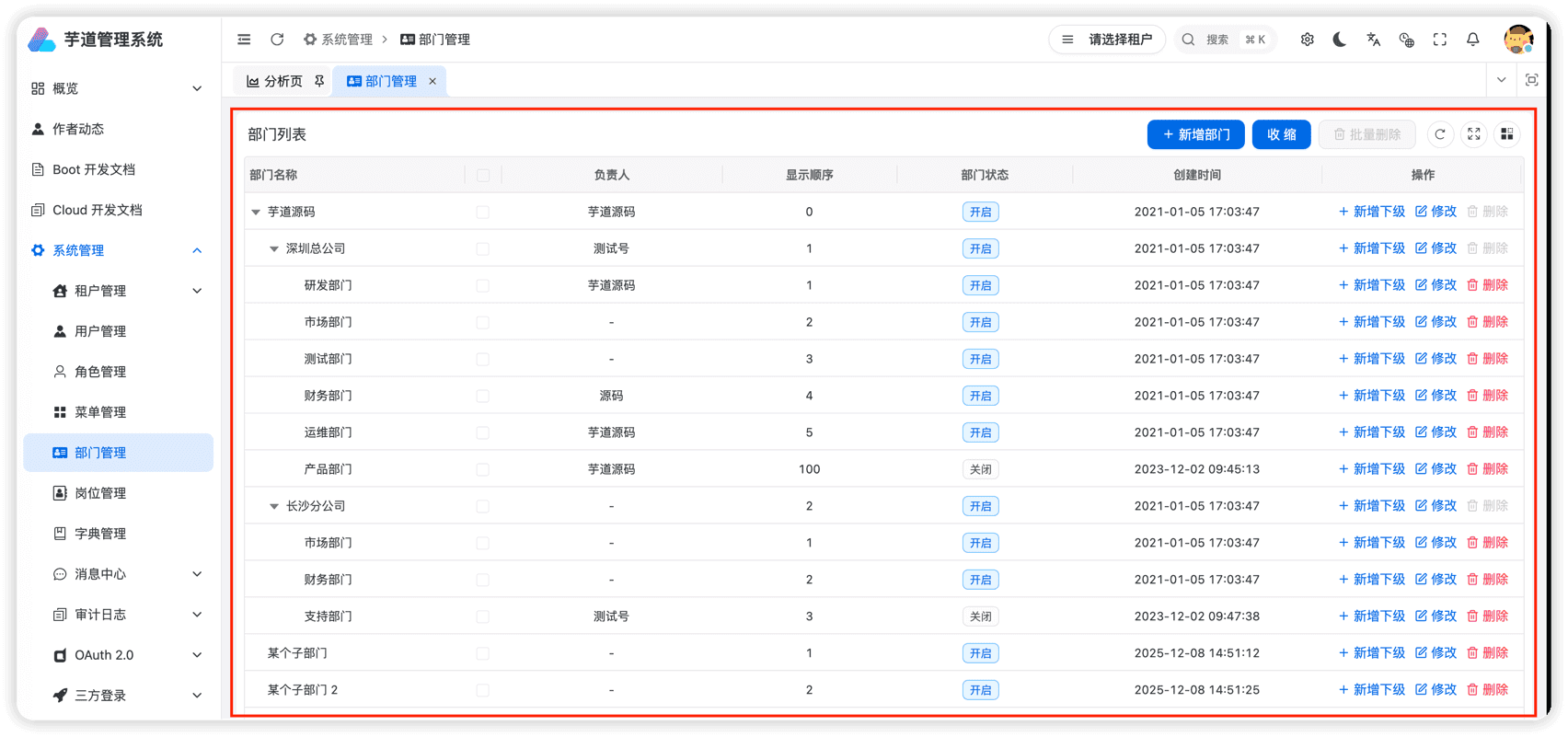Edit the 运维部门 row

[1435, 432]
